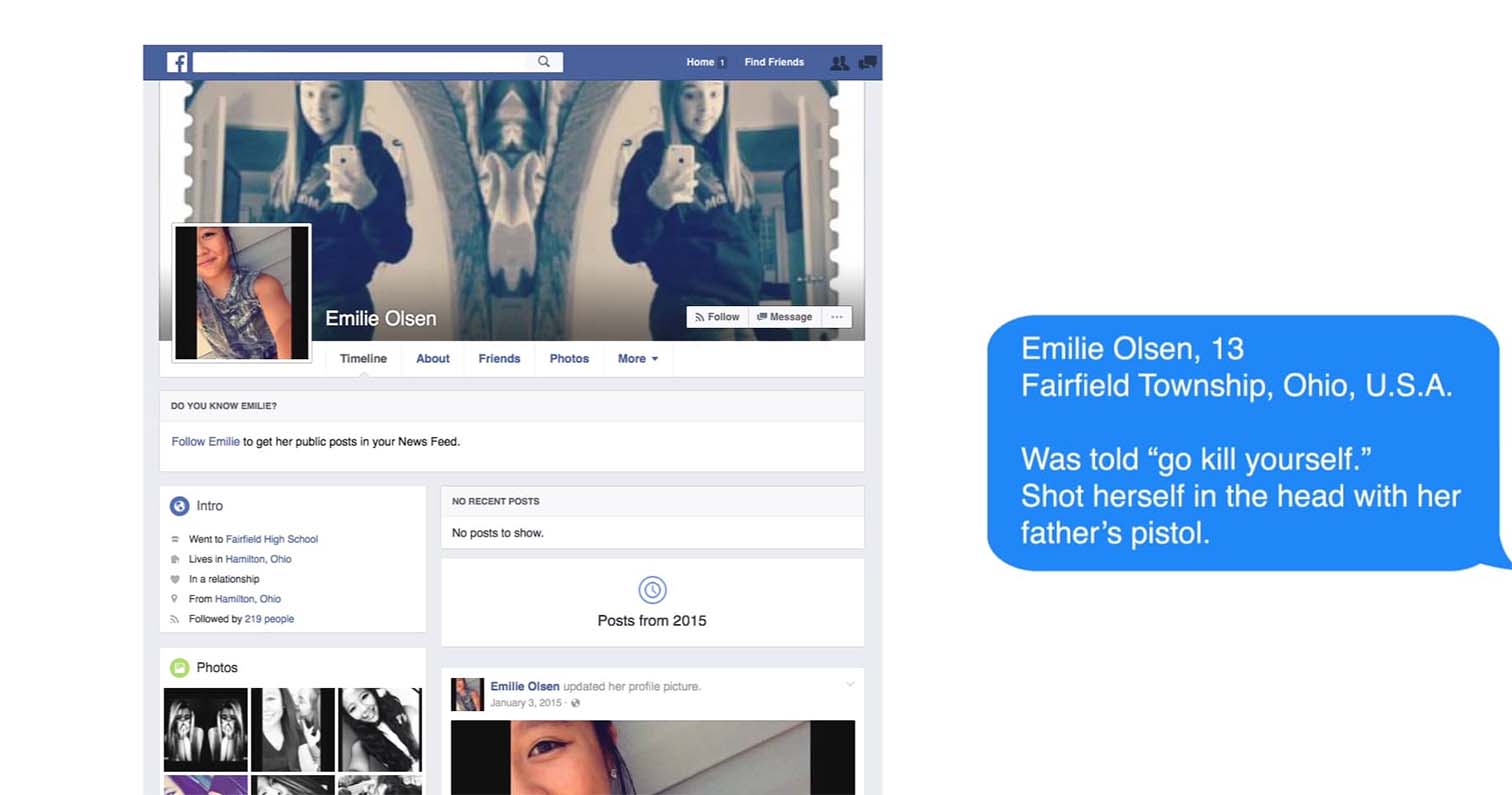Open the three-dots more actions button
This screenshot has height=795, width=1512.
837,317
